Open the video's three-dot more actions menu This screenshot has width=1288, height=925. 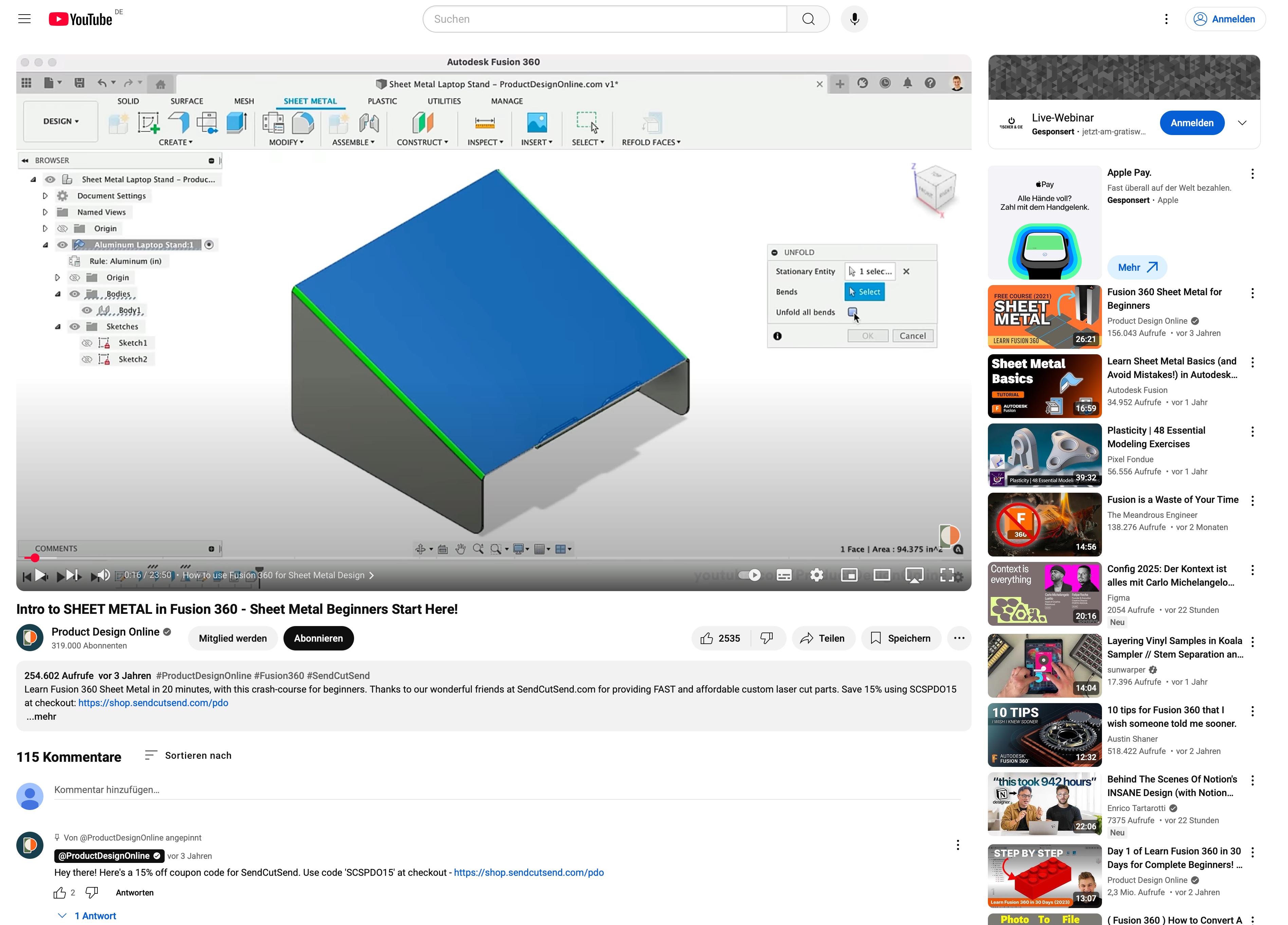(959, 638)
